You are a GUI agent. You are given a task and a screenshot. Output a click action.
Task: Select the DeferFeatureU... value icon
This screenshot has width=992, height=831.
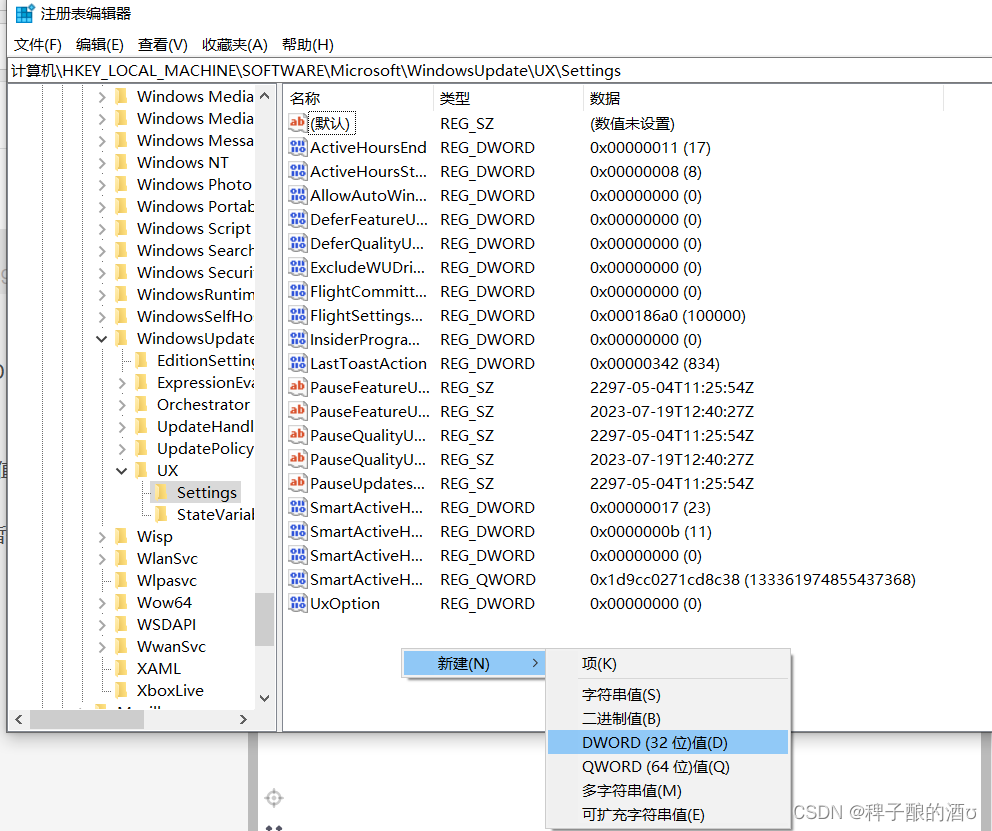297,219
